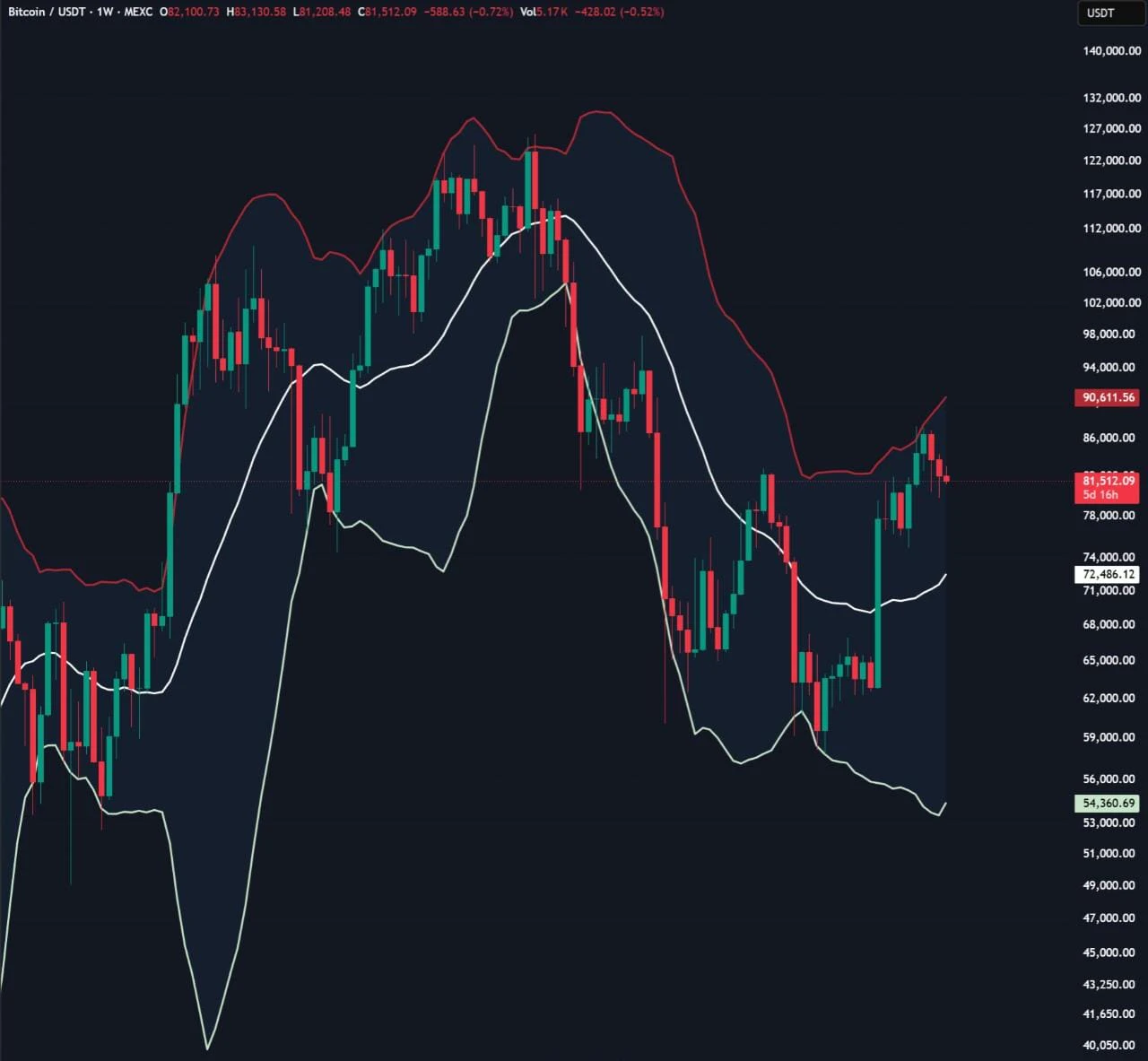
Task: Click the price change −588.63 (−0.72%)
Action: pos(468,13)
